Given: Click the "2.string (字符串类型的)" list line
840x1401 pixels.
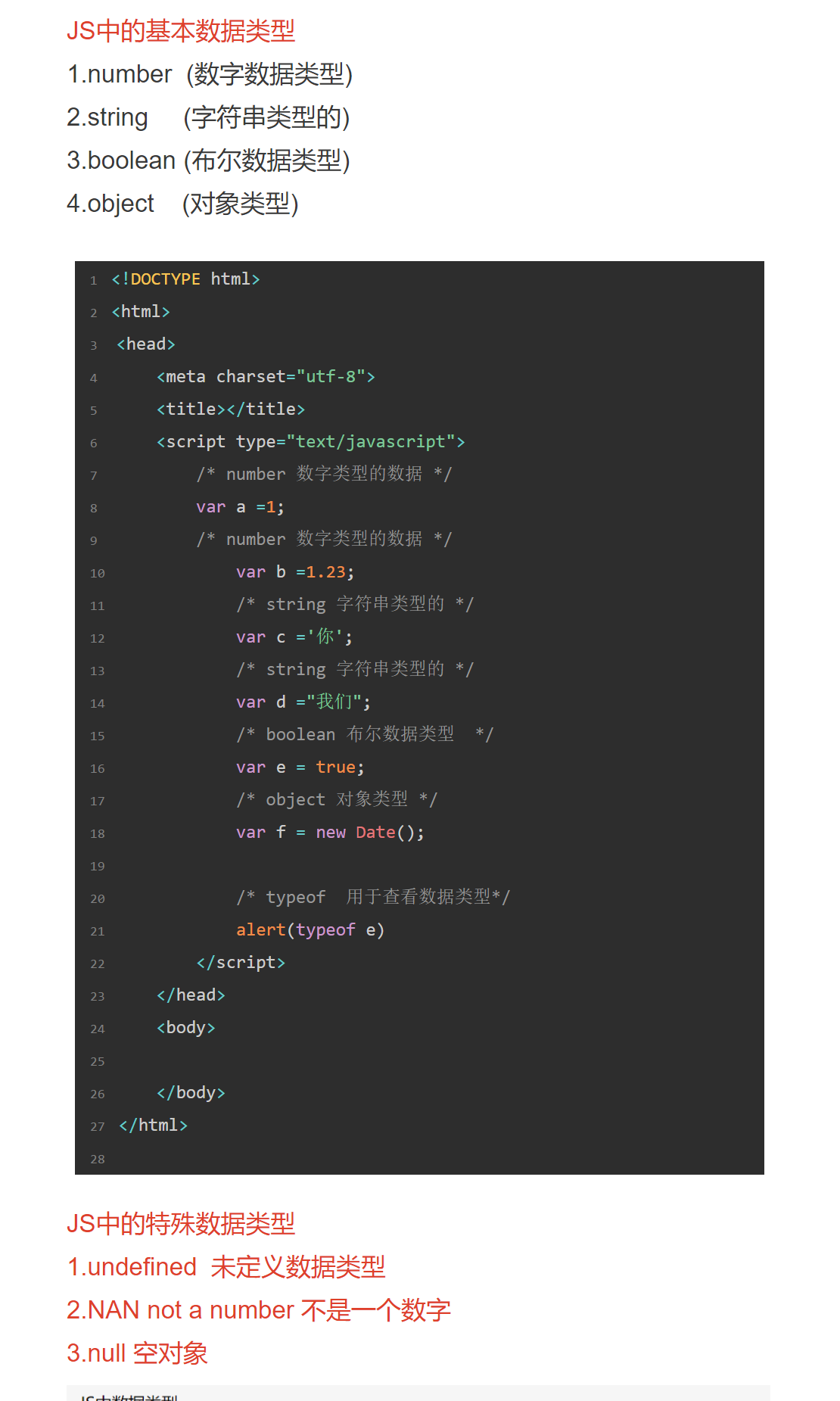Looking at the screenshot, I should point(208,117).
